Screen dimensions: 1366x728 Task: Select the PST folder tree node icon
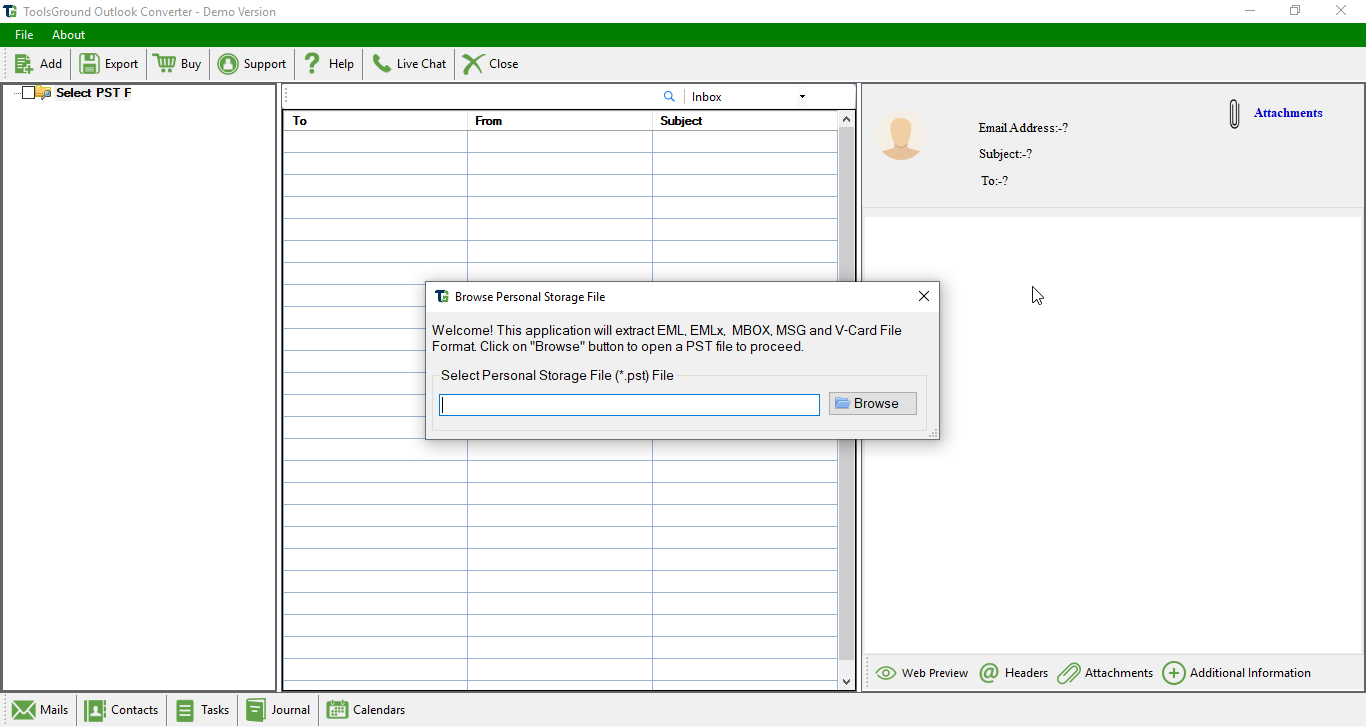(x=44, y=93)
